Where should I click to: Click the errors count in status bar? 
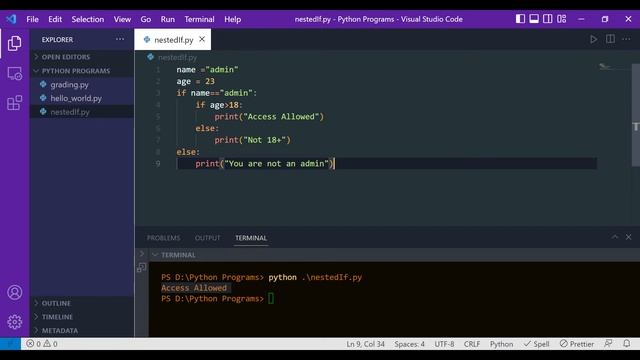point(33,344)
